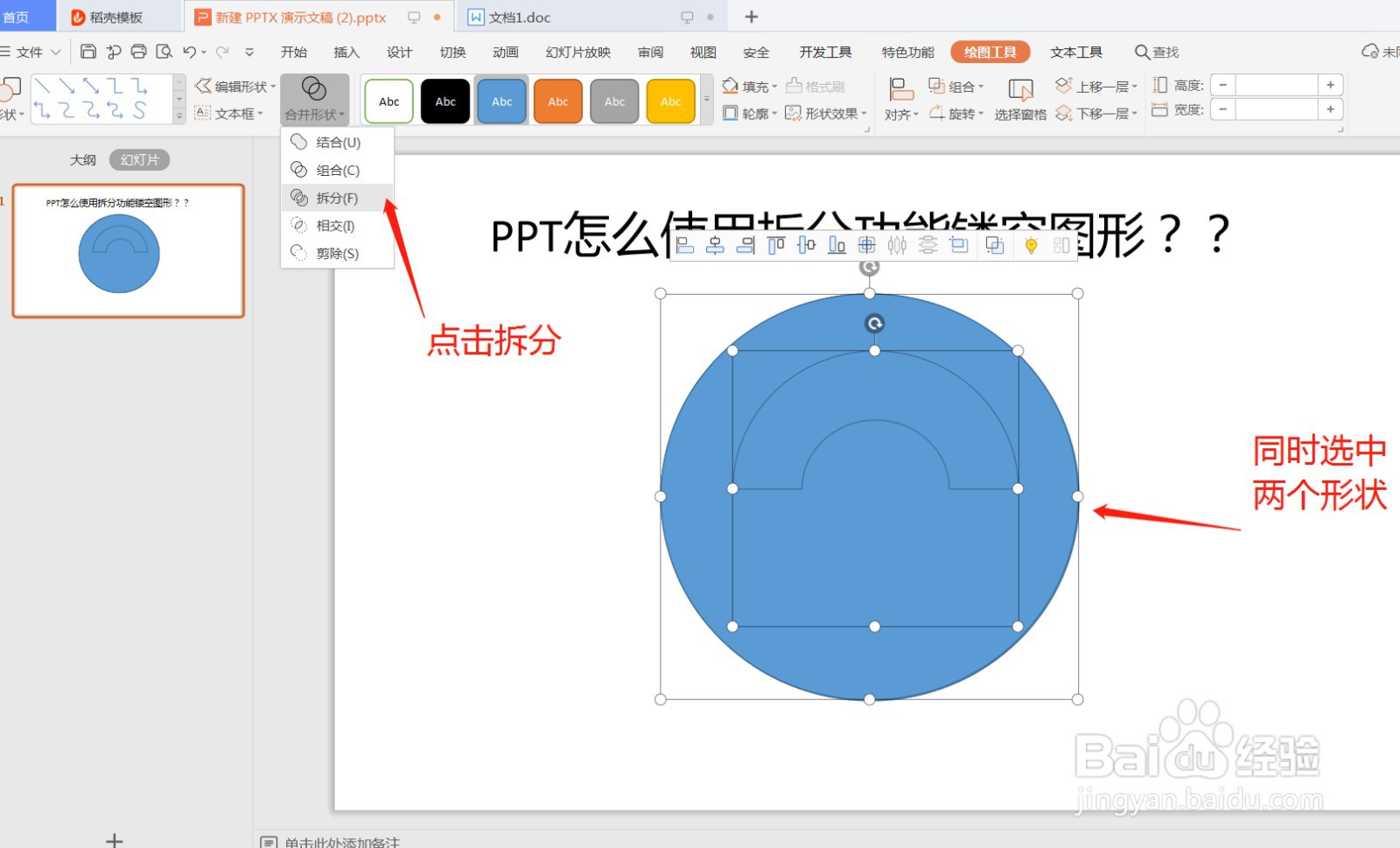The height and width of the screenshot is (848, 1400).
Task: Click the 下移一层 (Send Backward) icon
Action: click(x=1096, y=113)
